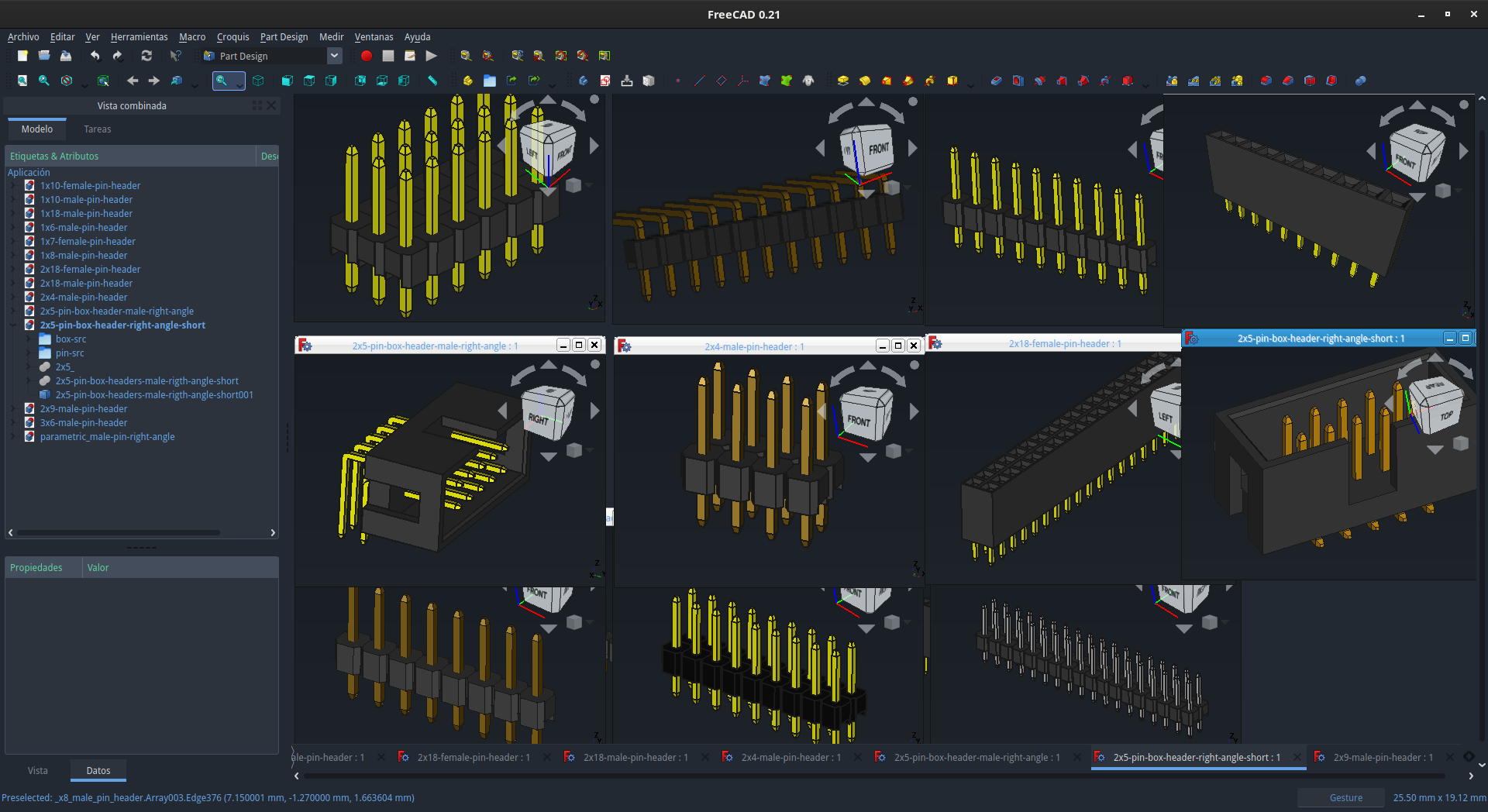Viewport: 1488px width, 812px height.
Task: Click the Fit selection zoom icon
Action: pos(44,81)
